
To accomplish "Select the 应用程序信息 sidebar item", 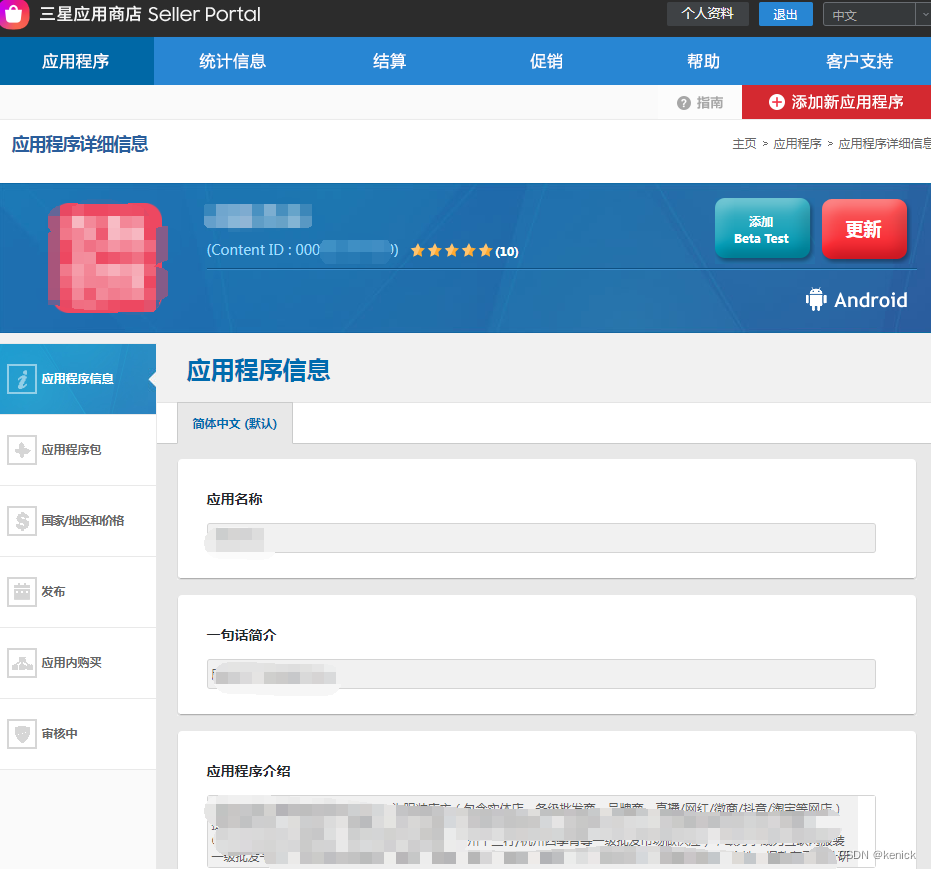I will [x=78, y=379].
